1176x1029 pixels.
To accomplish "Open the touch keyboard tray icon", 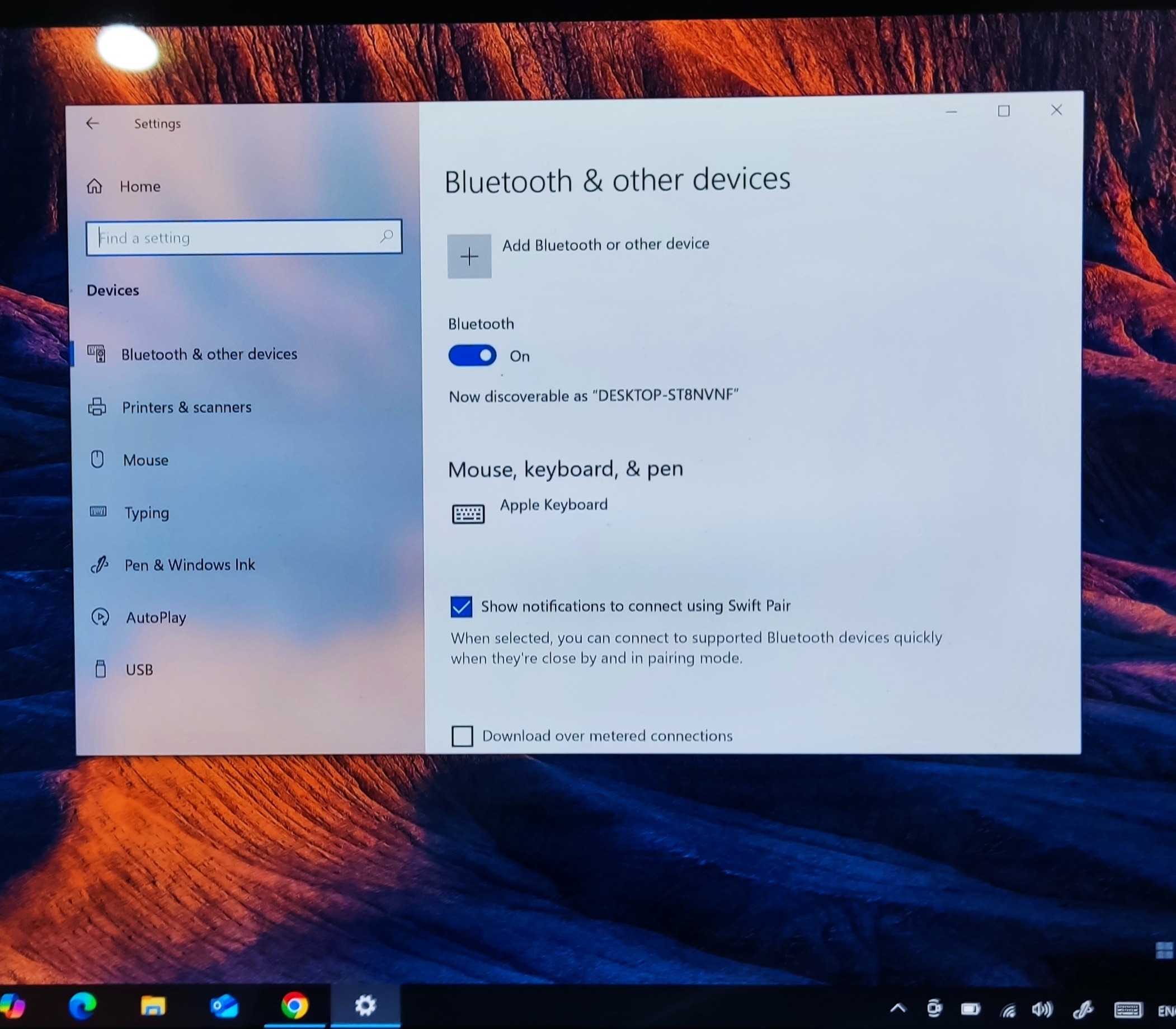I will 1127,1009.
